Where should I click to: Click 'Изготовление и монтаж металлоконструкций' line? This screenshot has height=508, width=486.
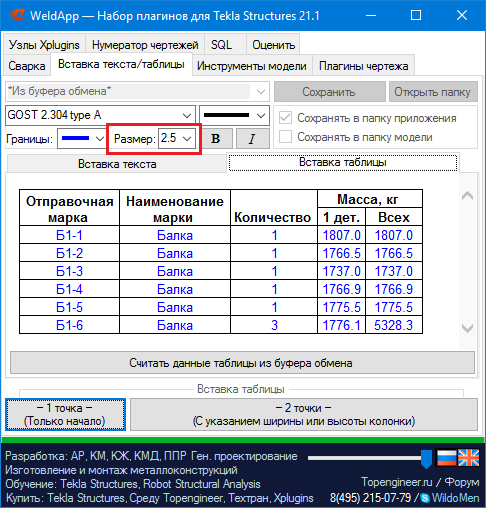click(121, 470)
